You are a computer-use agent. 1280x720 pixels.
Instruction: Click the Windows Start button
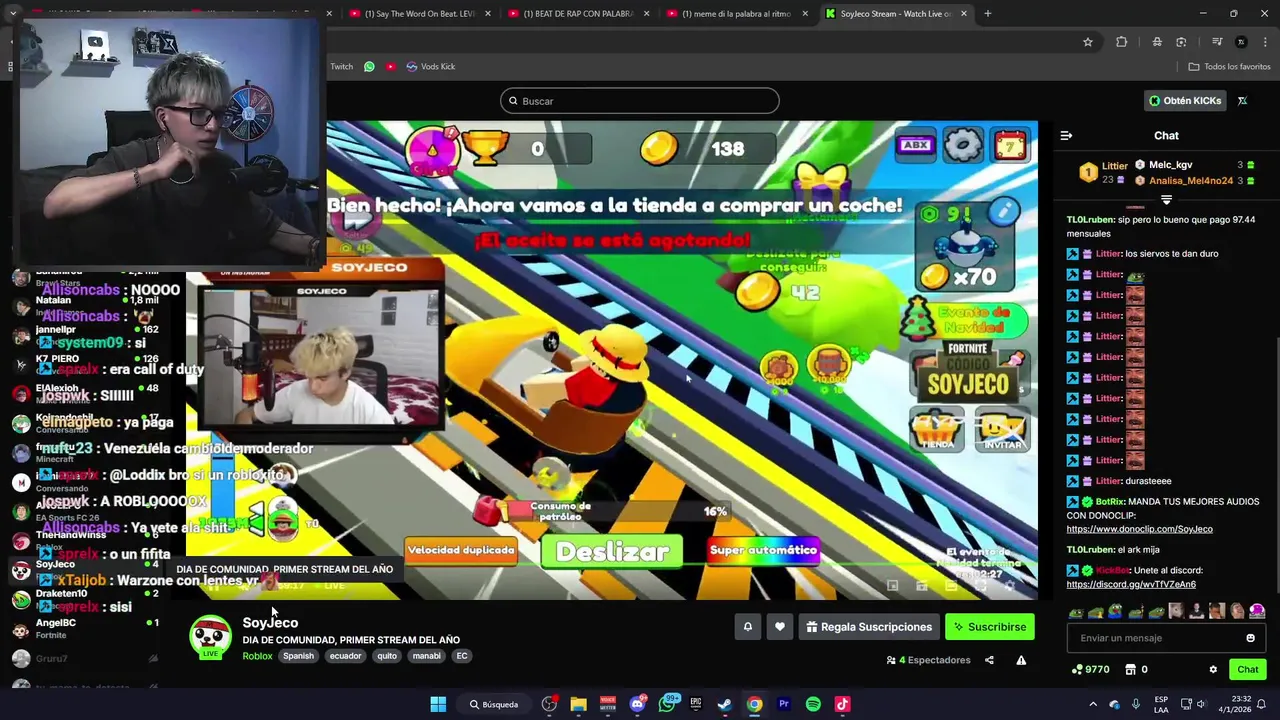click(438, 704)
